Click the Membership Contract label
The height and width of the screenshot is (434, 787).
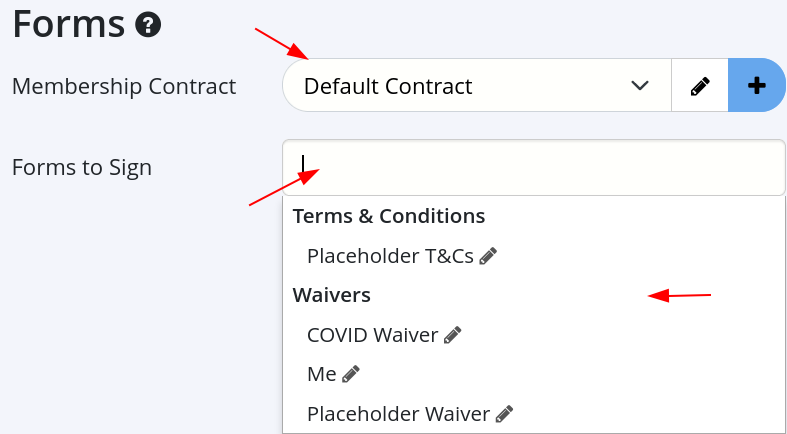[124, 86]
